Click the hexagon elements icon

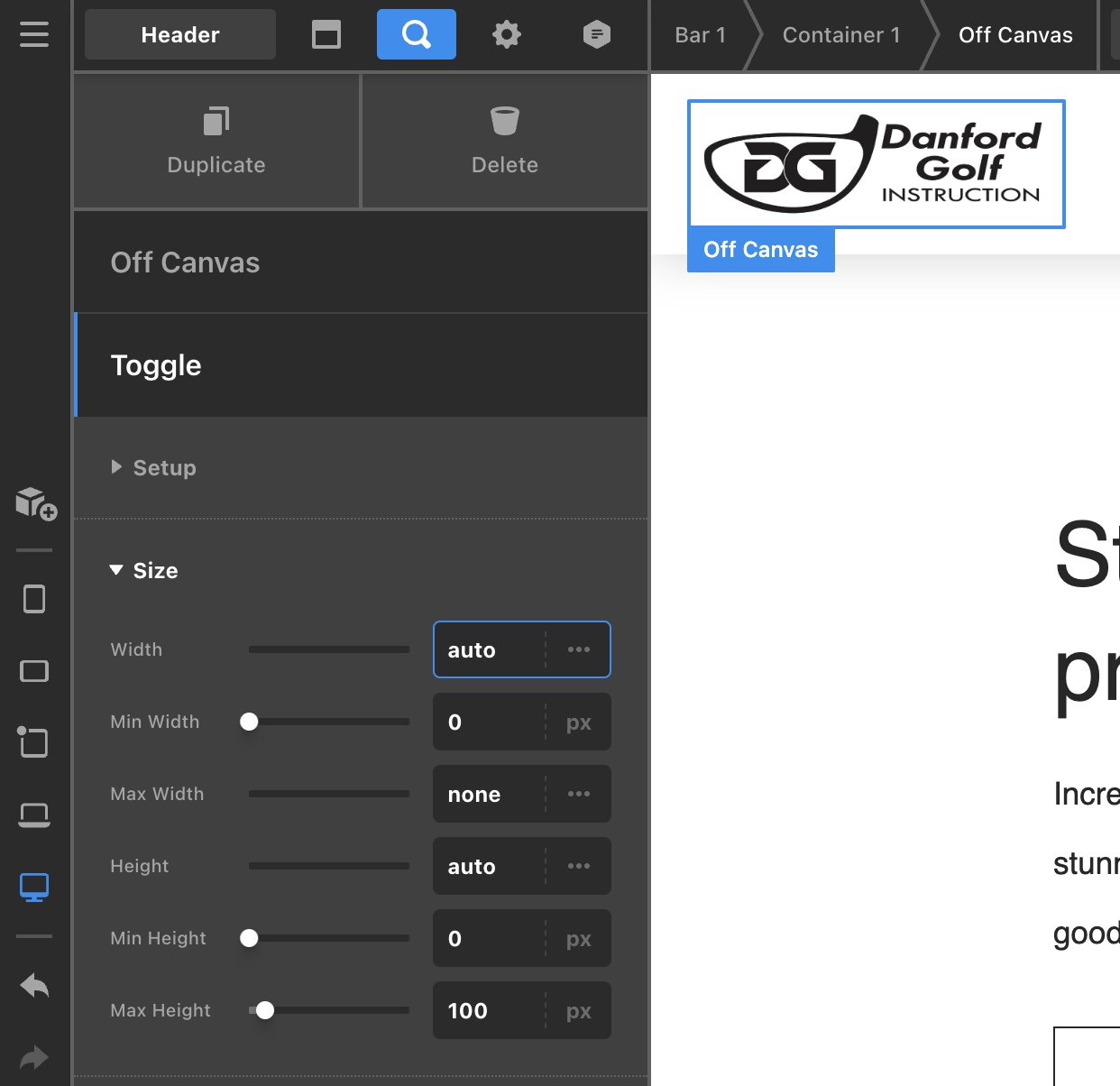[x=596, y=34]
